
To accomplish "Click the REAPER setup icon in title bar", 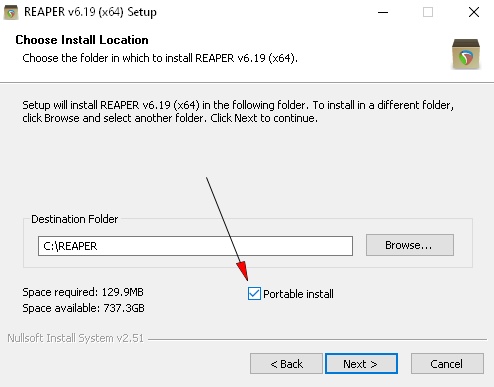I will click(x=11, y=12).
